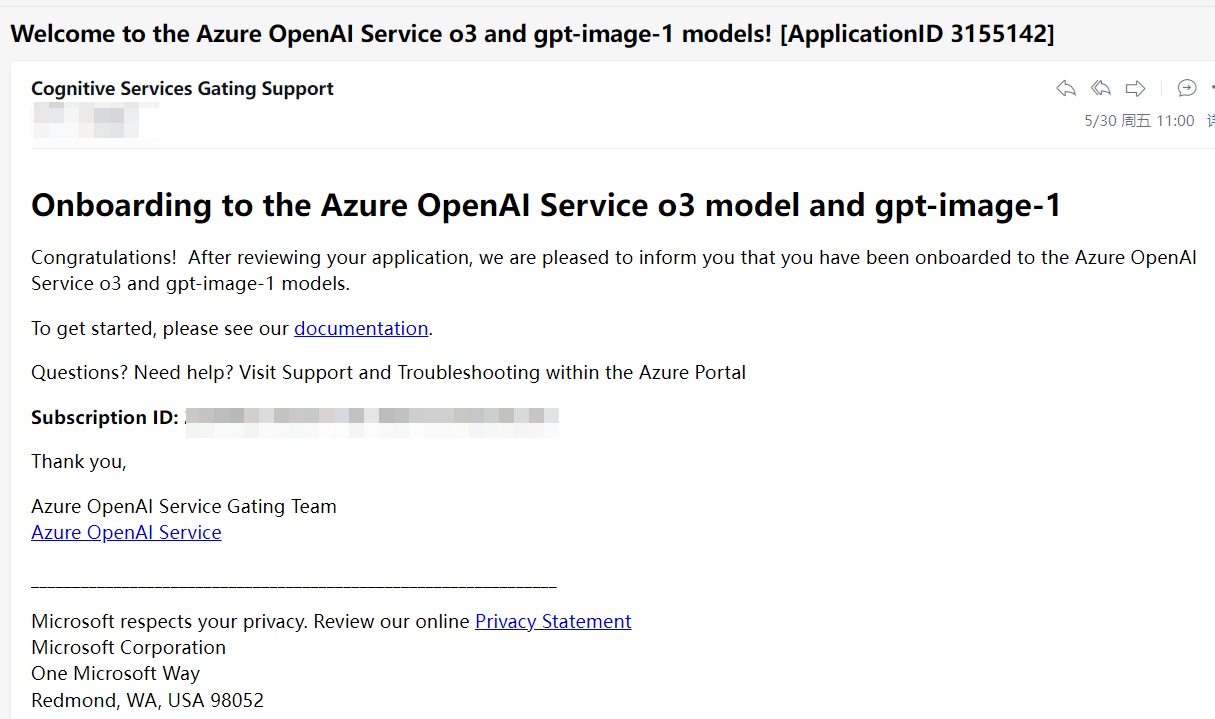
Task: Click the ApplicationID 3155142 text in the subject
Action: (x=918, y=33)
